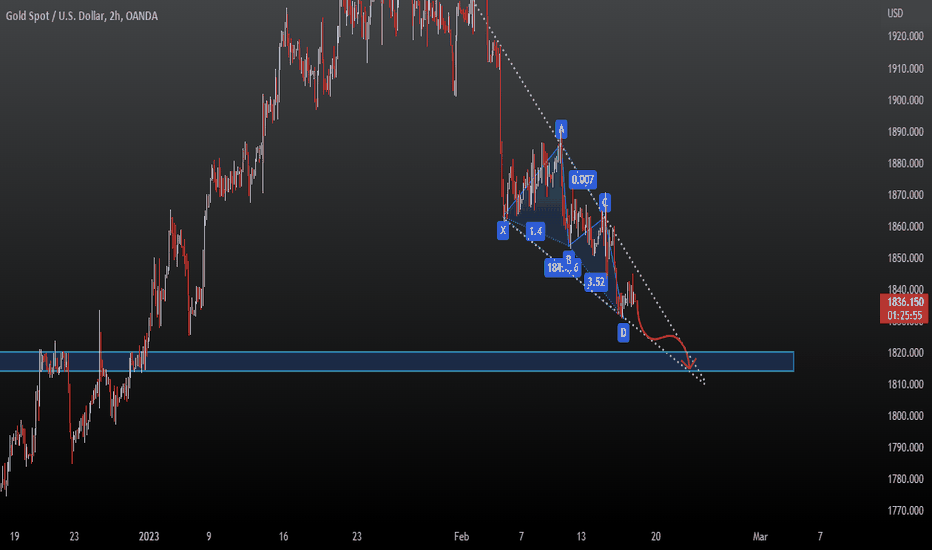Select the 0.907 ratio label near A

pos(582,180)
